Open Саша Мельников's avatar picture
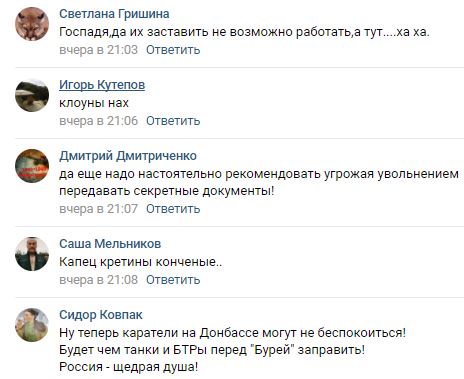The image size is (464, 379). pyautogui.click(x=32, y=254)
